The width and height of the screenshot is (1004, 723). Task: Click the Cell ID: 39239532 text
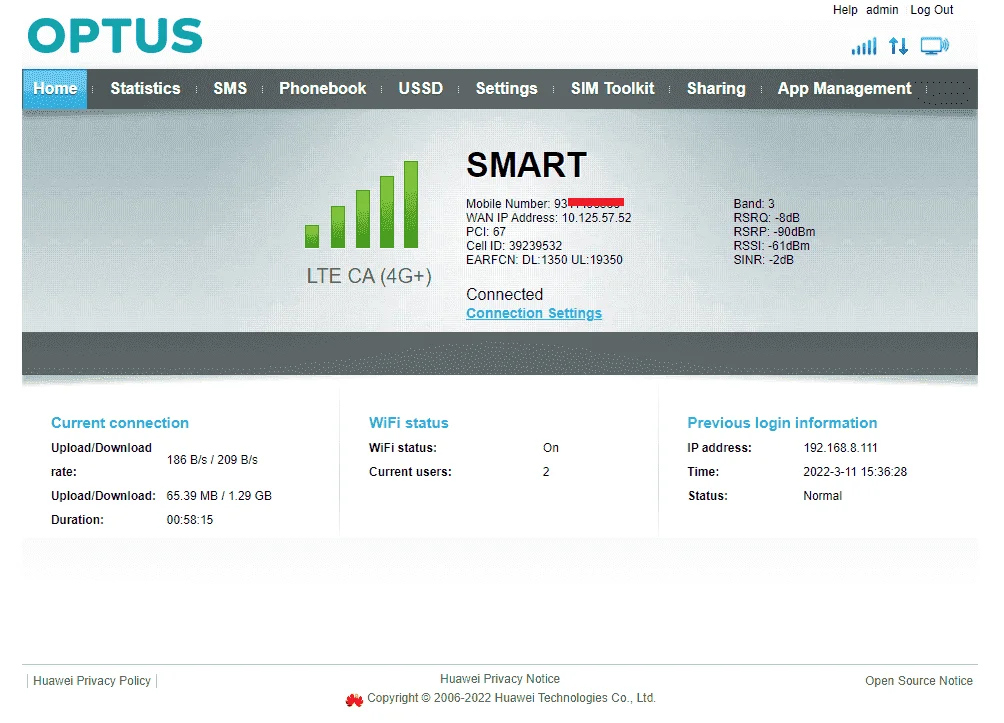514,246
